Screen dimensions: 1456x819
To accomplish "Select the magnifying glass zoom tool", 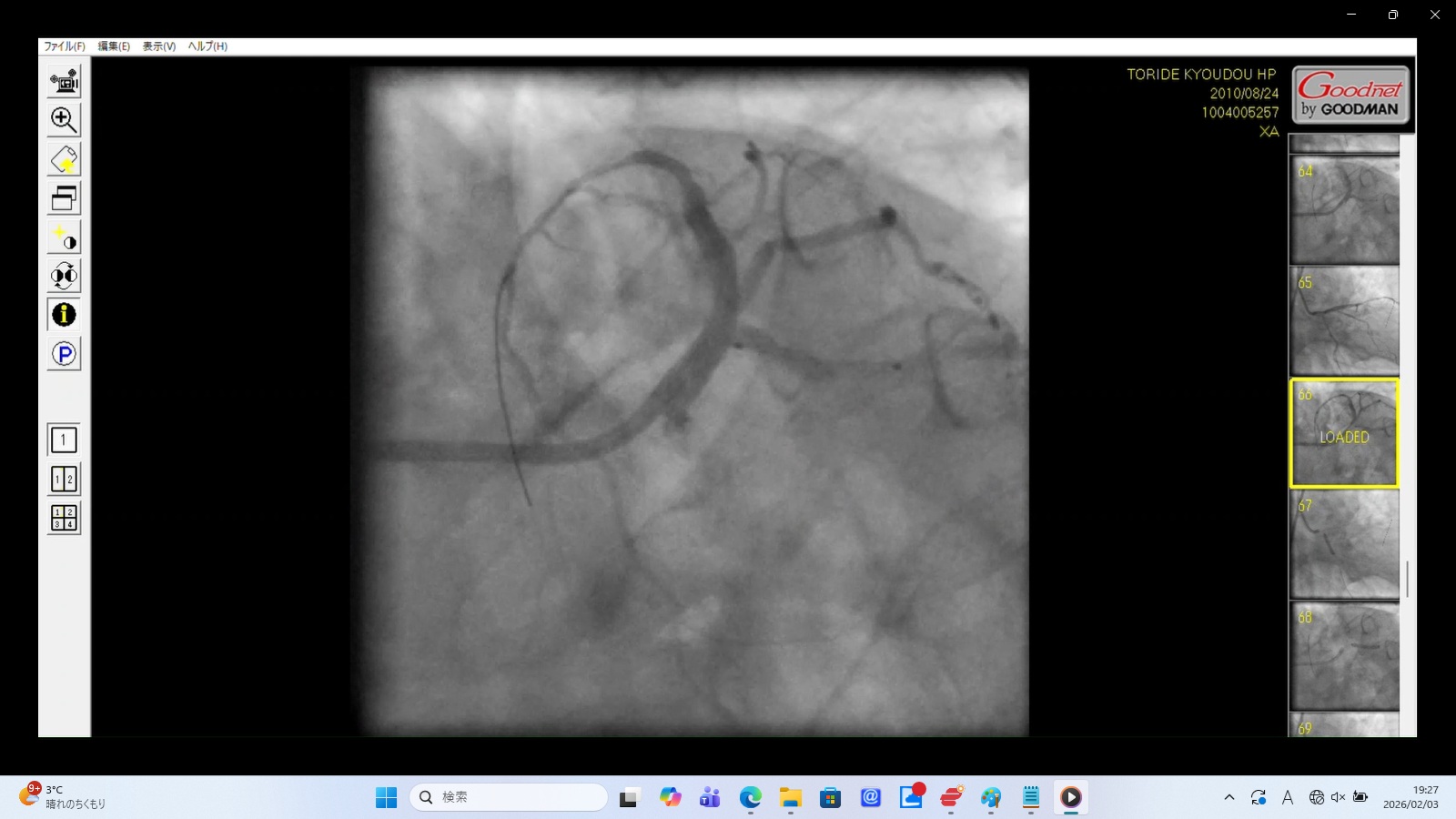I will pyautogui.click(x=64, y=120).
